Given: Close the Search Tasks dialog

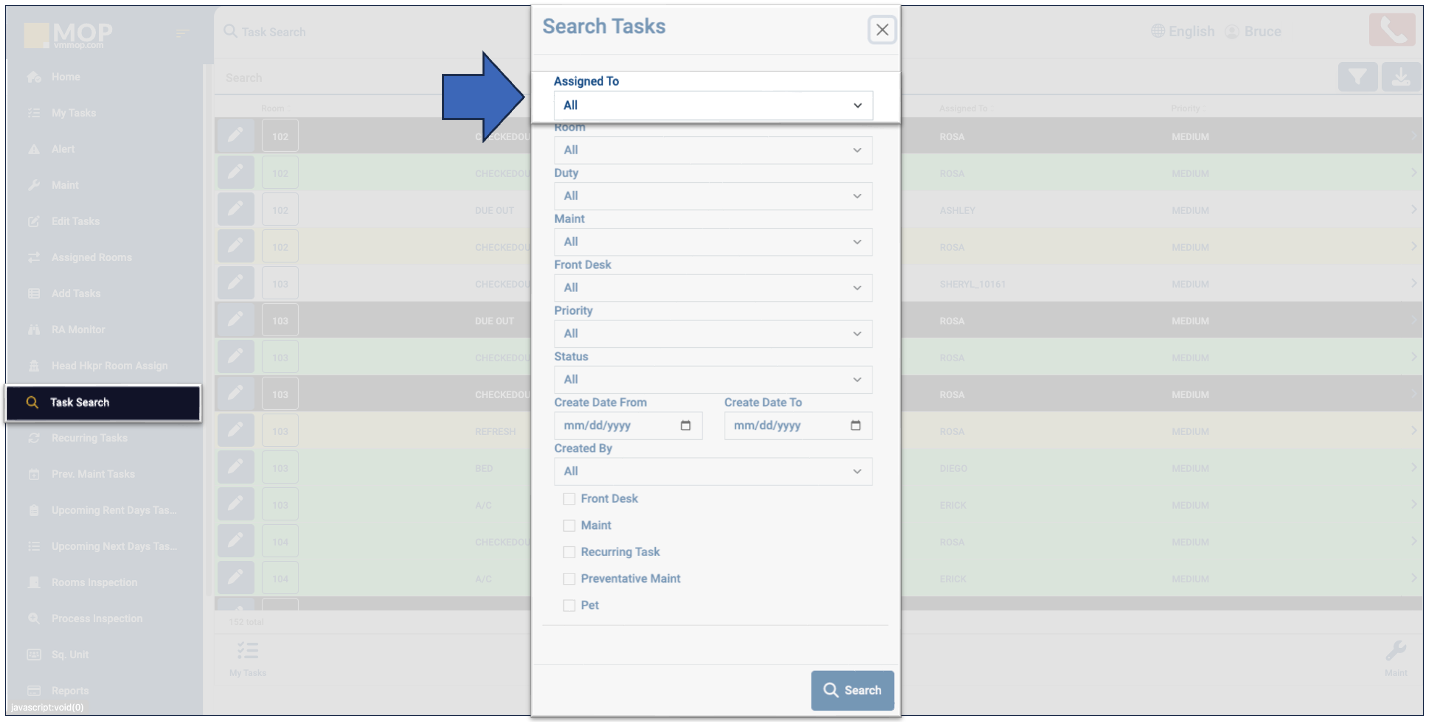Looking at the screenshot, I should click(881, 30).
